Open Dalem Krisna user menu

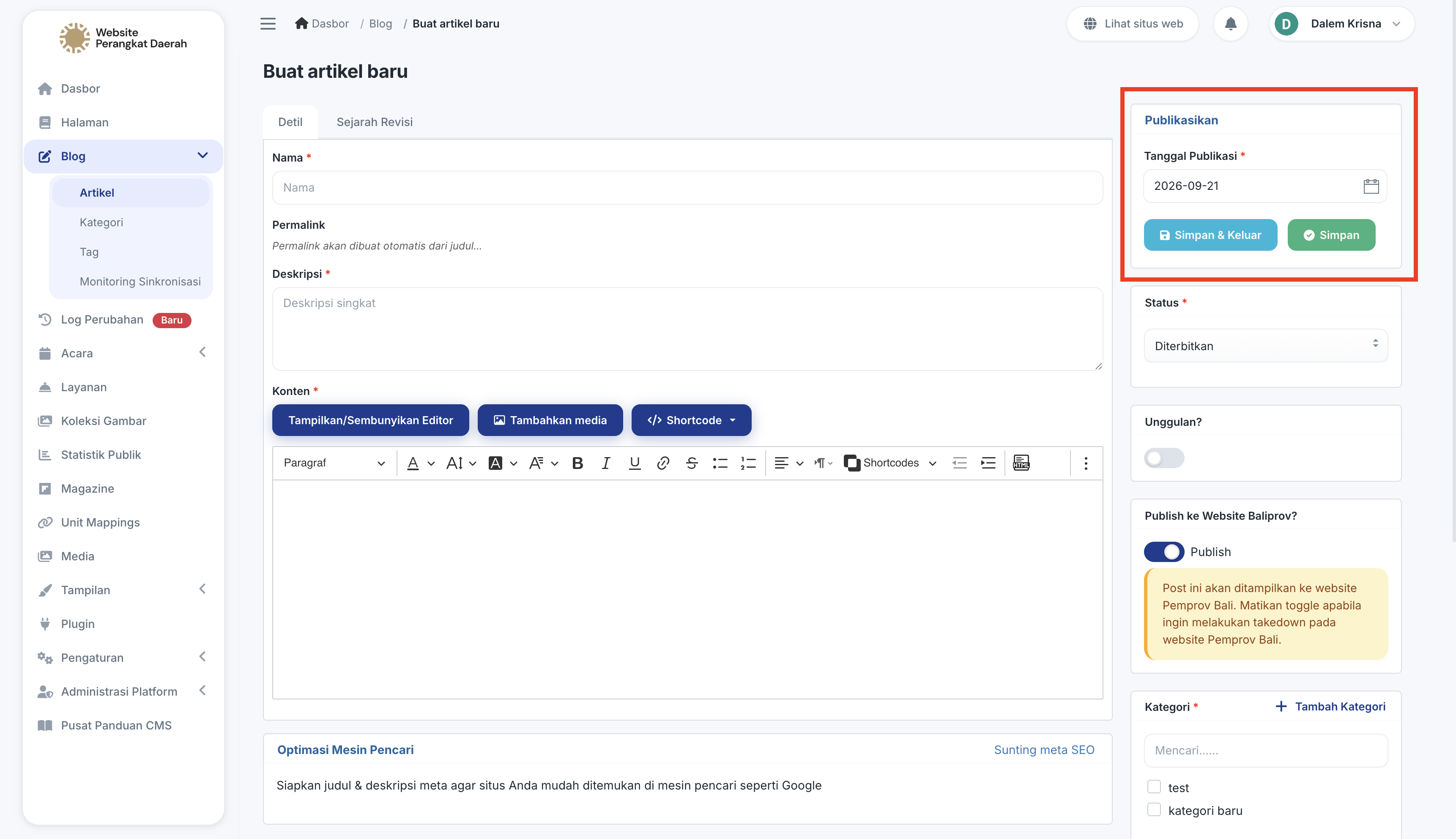(x=1341, y=24)
